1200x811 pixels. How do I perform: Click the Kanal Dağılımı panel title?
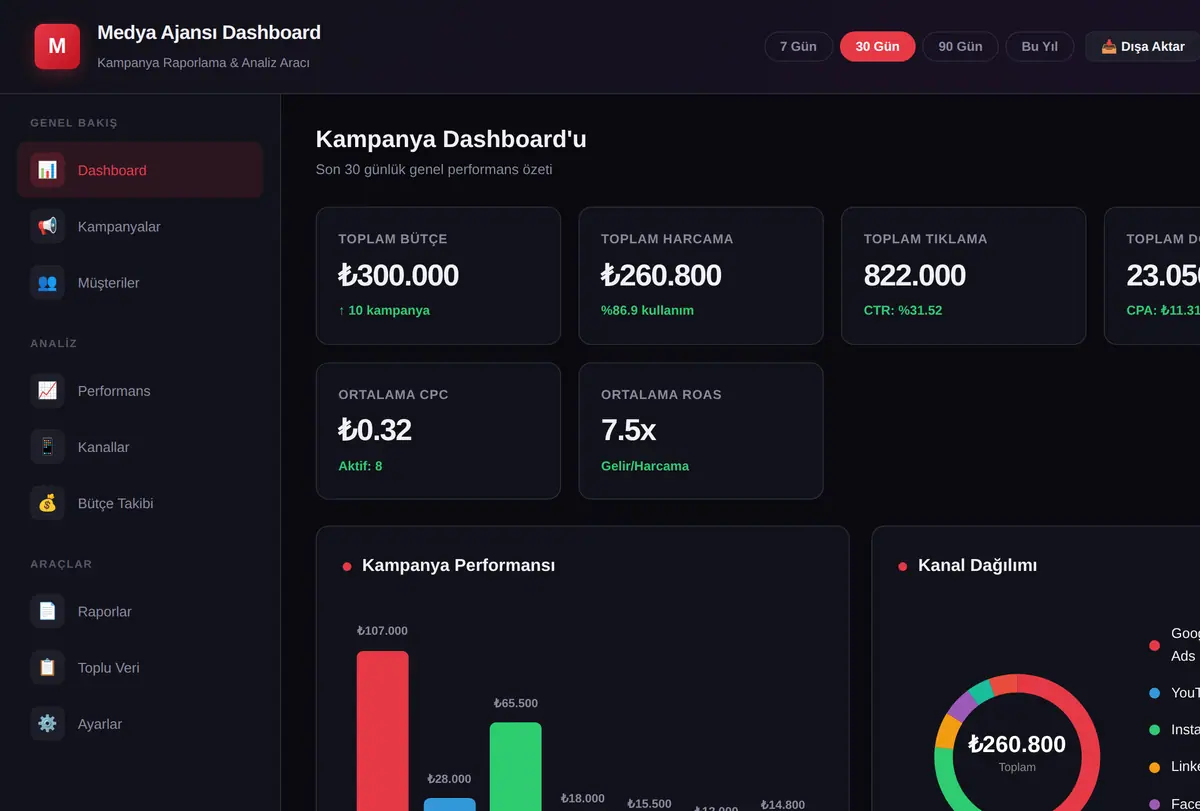pos(977,565)
